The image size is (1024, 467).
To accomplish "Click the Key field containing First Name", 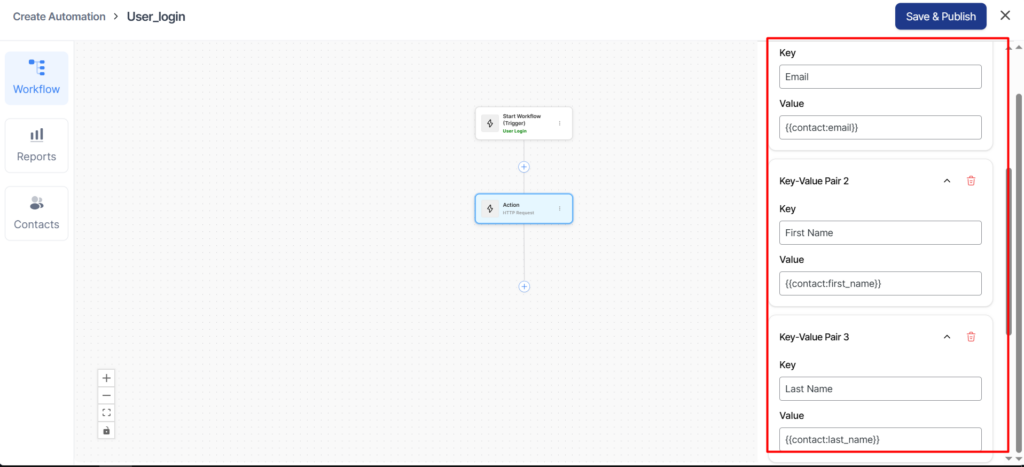I will click(x=880, y=233).
